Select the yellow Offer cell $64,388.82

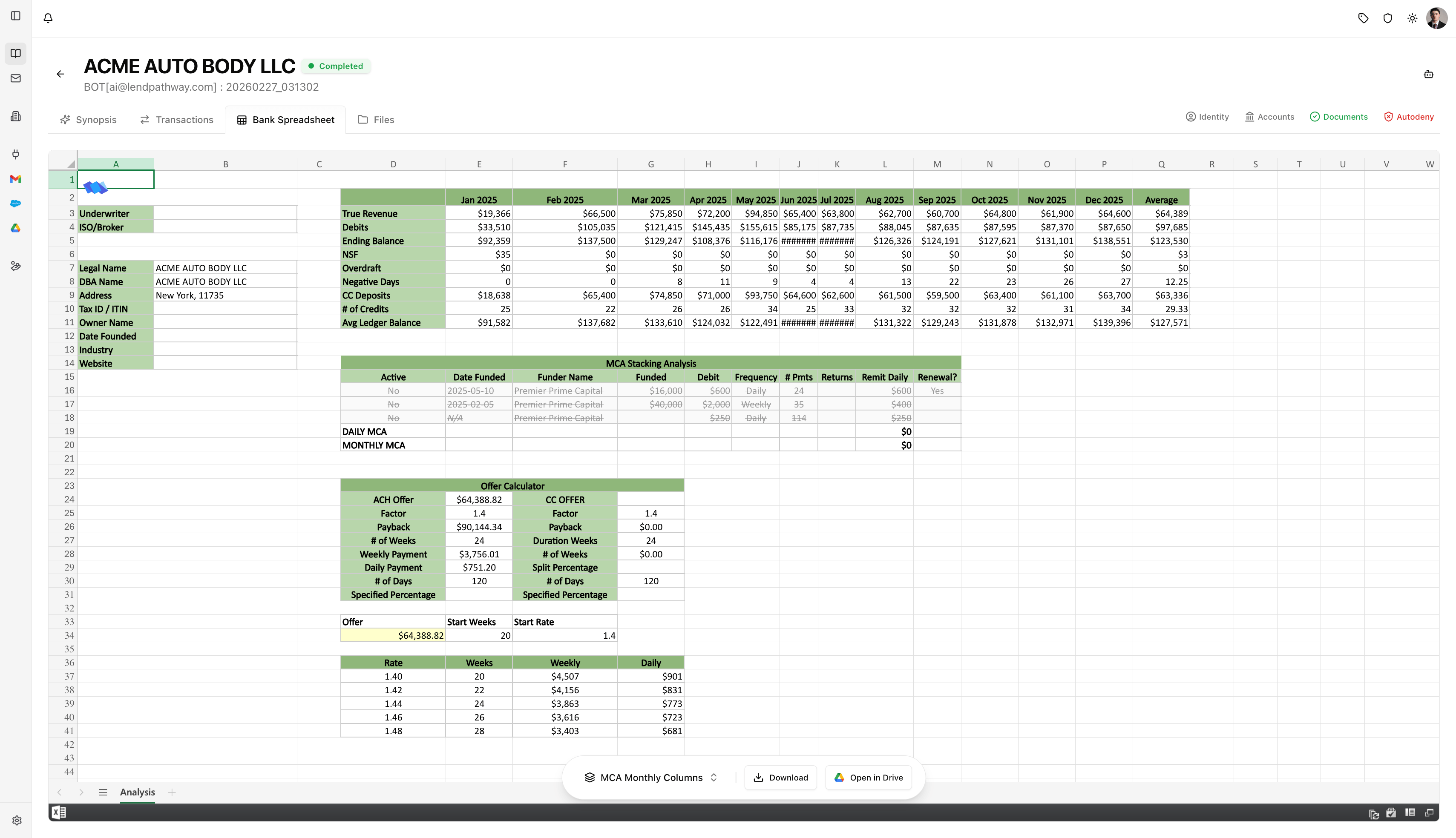coord(393,635)
